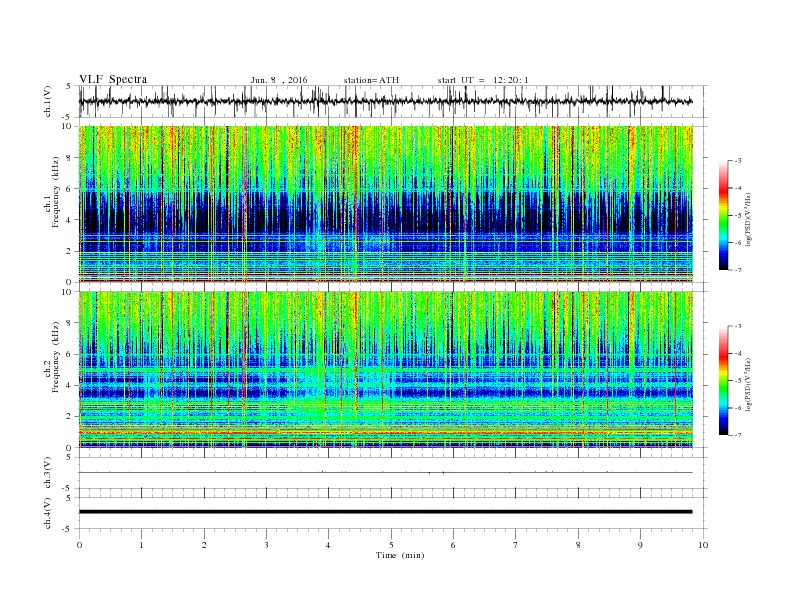Select the date text "Jun. 8 , 2016"
Screen dimensions: 792x612
[279, 80]
